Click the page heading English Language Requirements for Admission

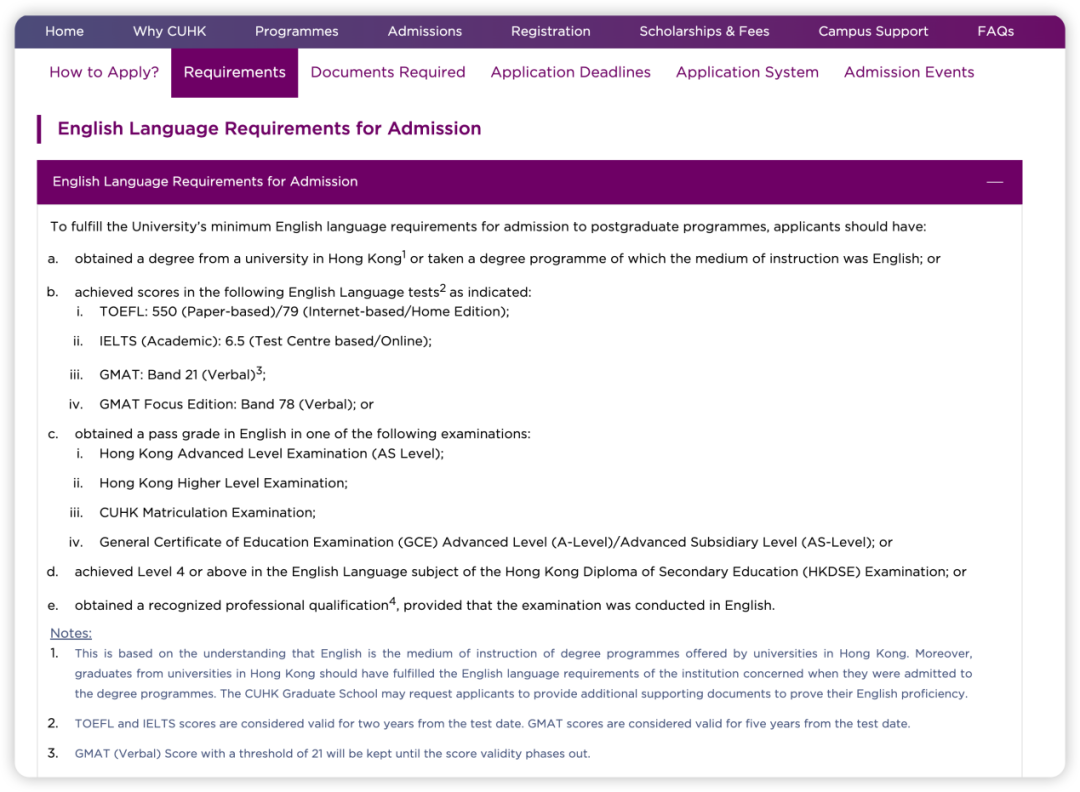pos(269,129)
